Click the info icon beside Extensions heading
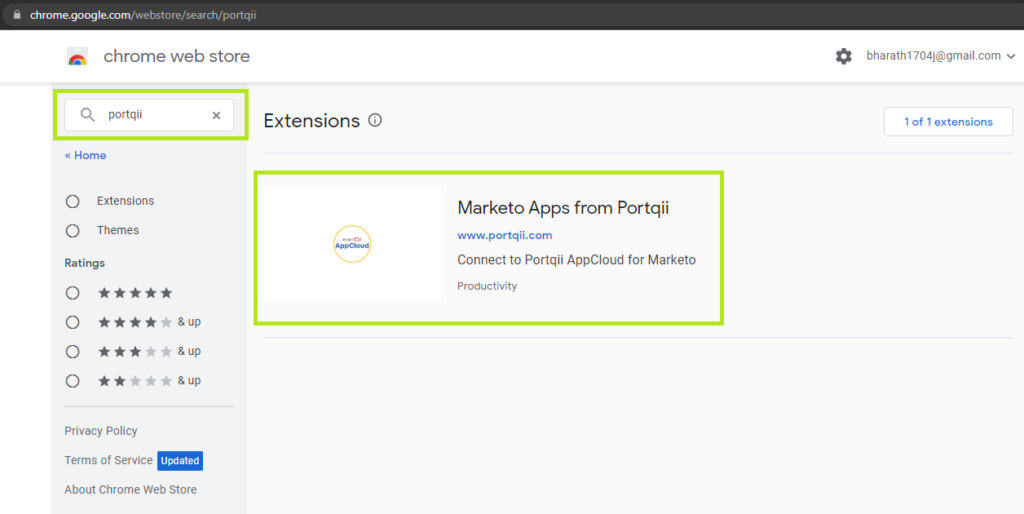The width and height of the screenshot is (1024, 514). (x=375, y=120)
